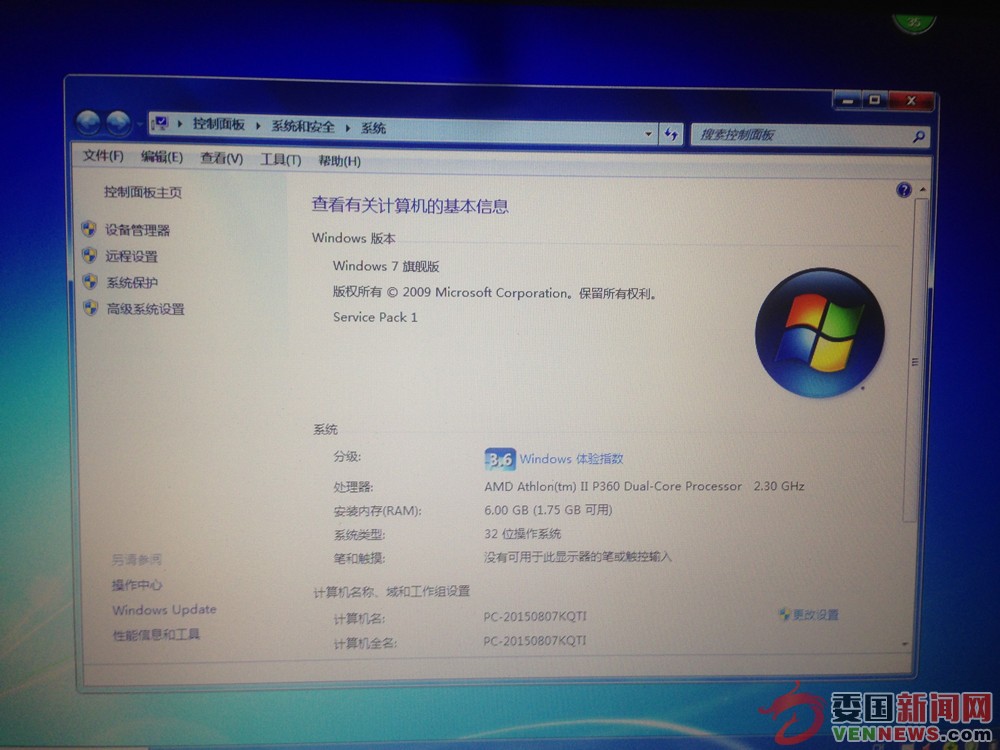The height and width of the screenshot is (750, 1000).
Task: Open 远程设置 link
Action: [x=131, y=256]
